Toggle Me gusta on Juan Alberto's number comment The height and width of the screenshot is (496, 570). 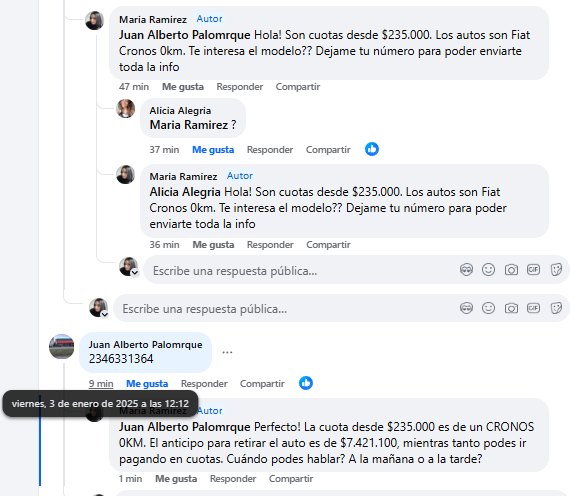[x=147, y=384]
